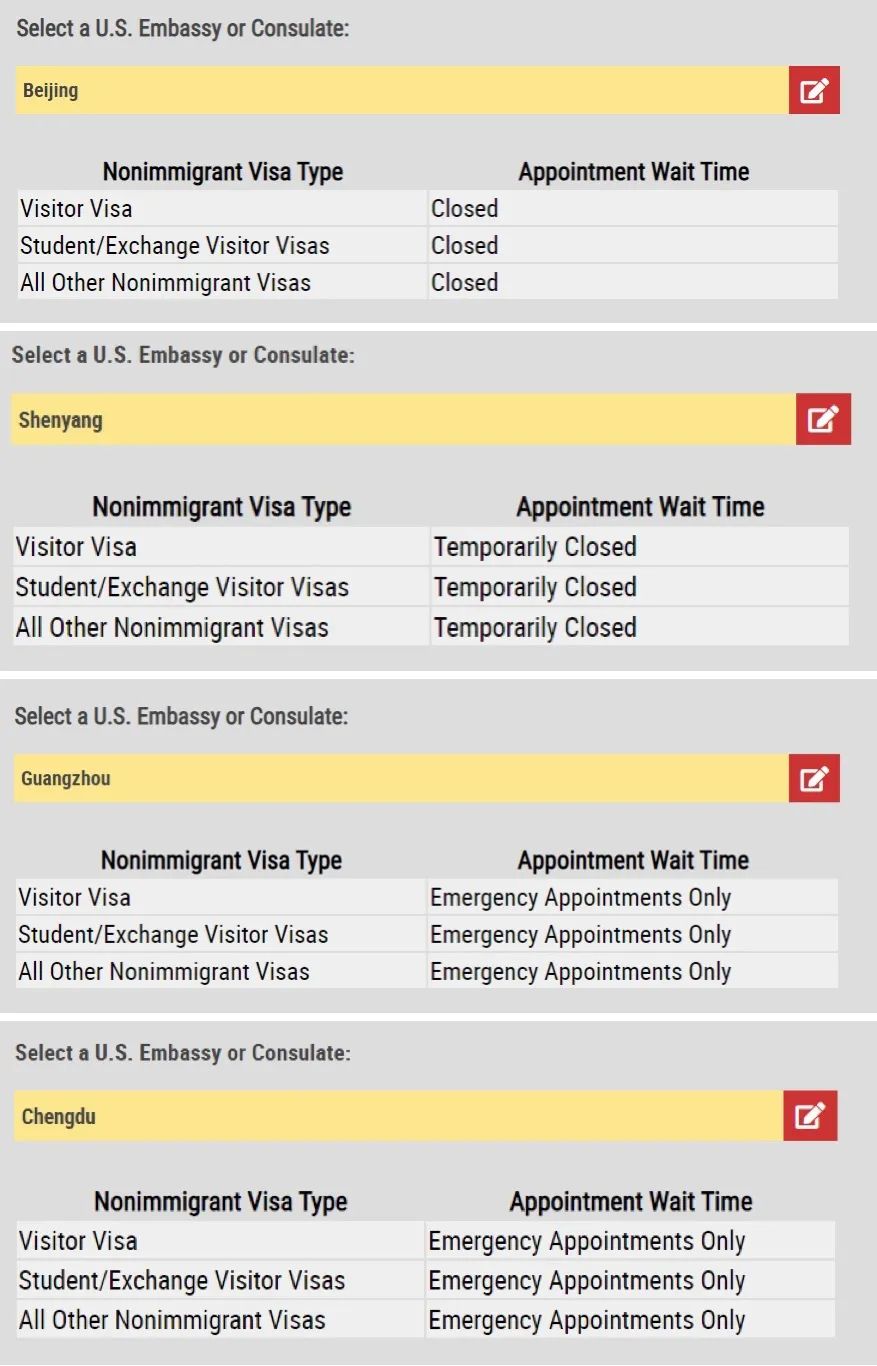
Task: Click the red edit icon beside Shenyang
Action: click(x=823, y=419)
